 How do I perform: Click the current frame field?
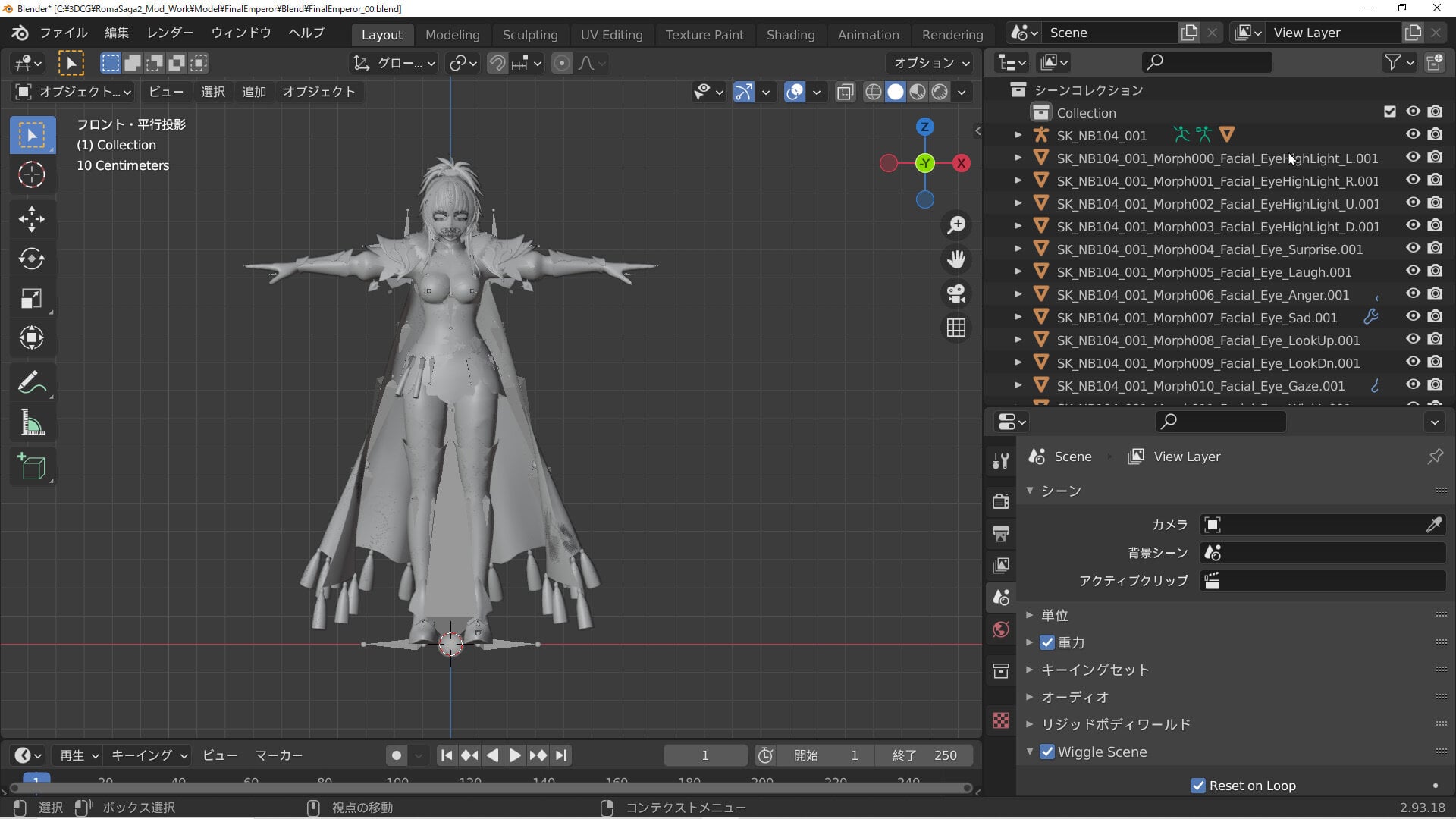point(705,755)
